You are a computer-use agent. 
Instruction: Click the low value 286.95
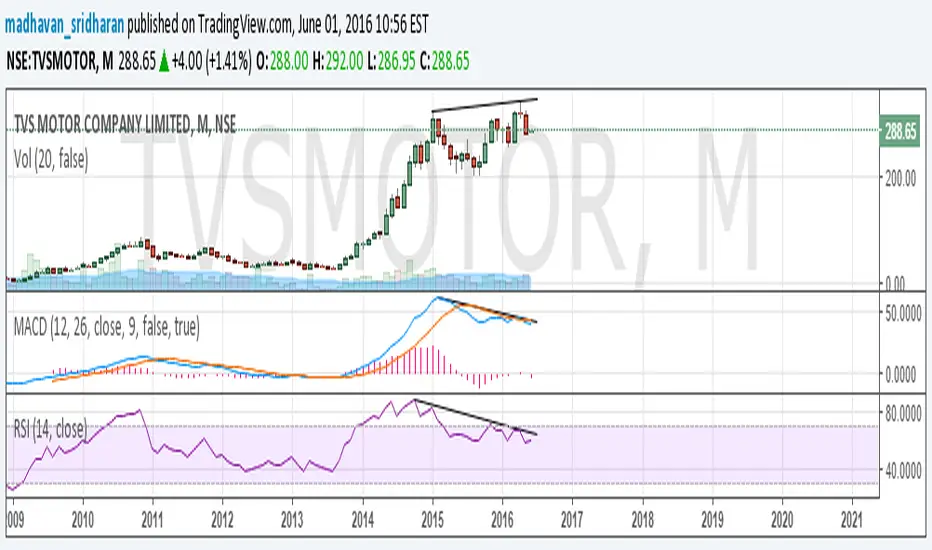(x=396, y=61)
